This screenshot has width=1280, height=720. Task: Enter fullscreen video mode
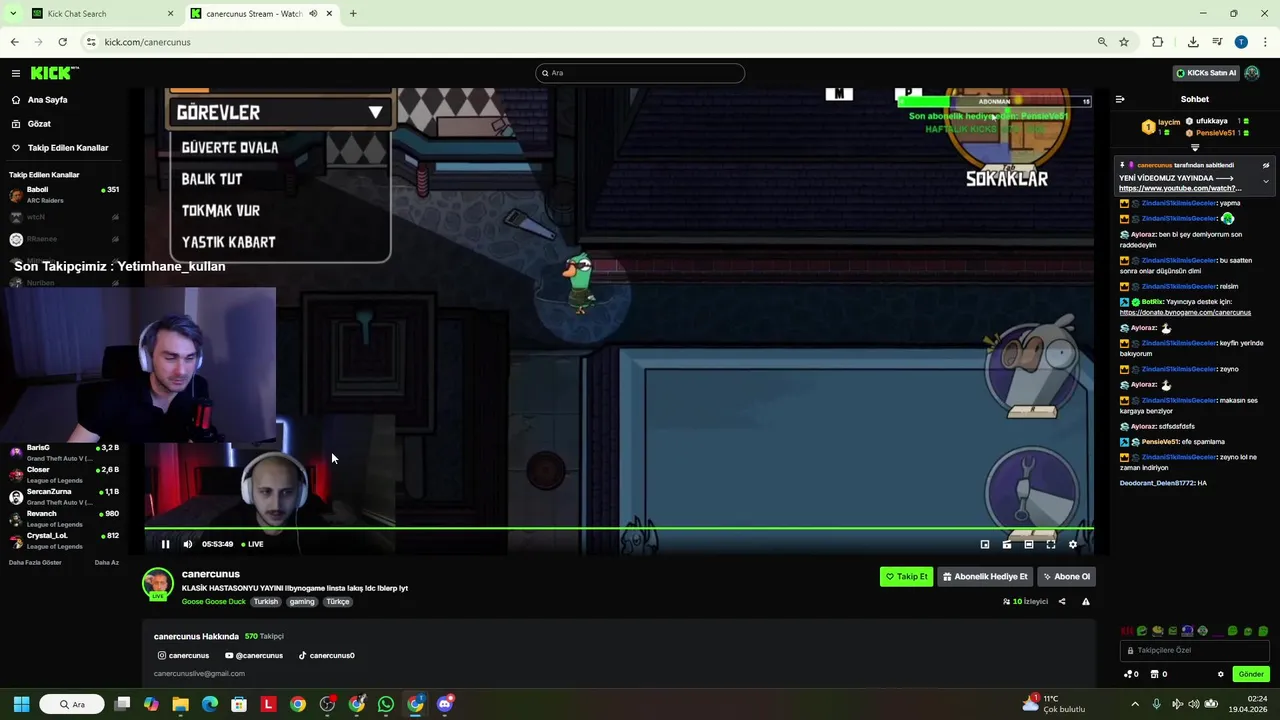tap(1051, 544)
